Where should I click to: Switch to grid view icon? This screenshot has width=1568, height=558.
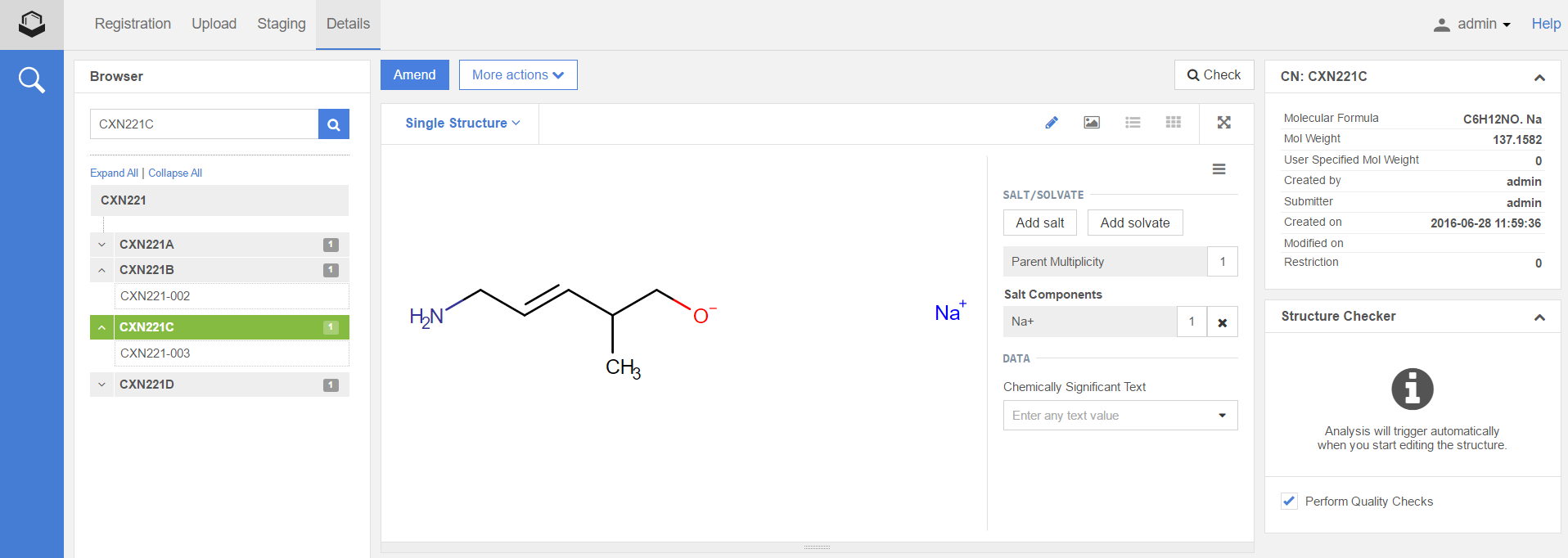click(1174, 123)
